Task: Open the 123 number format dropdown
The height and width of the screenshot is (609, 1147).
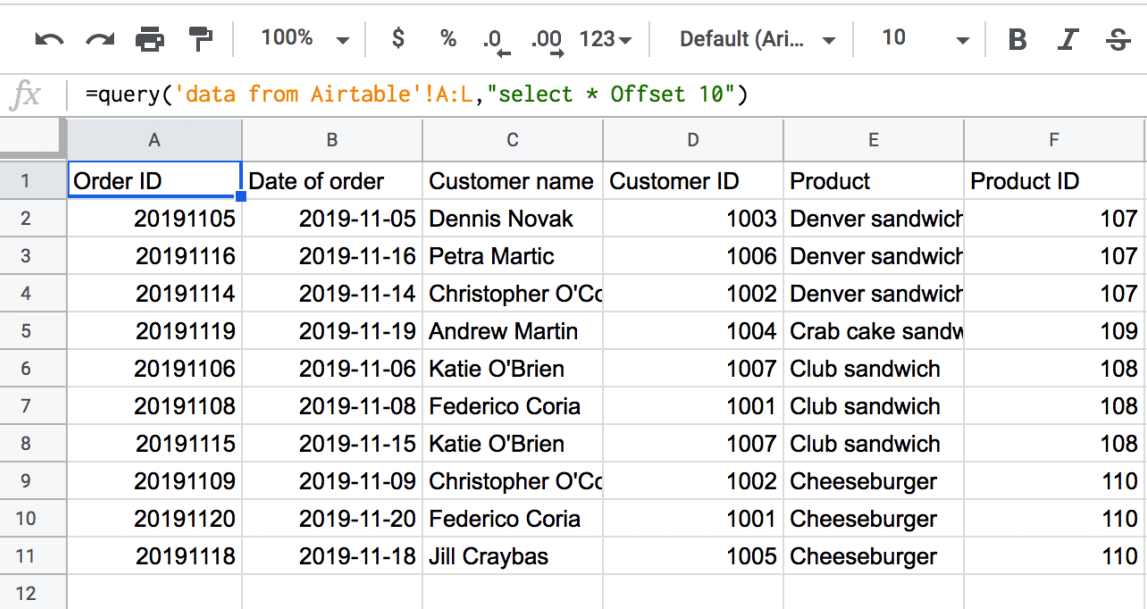Action: click(x=605, y=39)
